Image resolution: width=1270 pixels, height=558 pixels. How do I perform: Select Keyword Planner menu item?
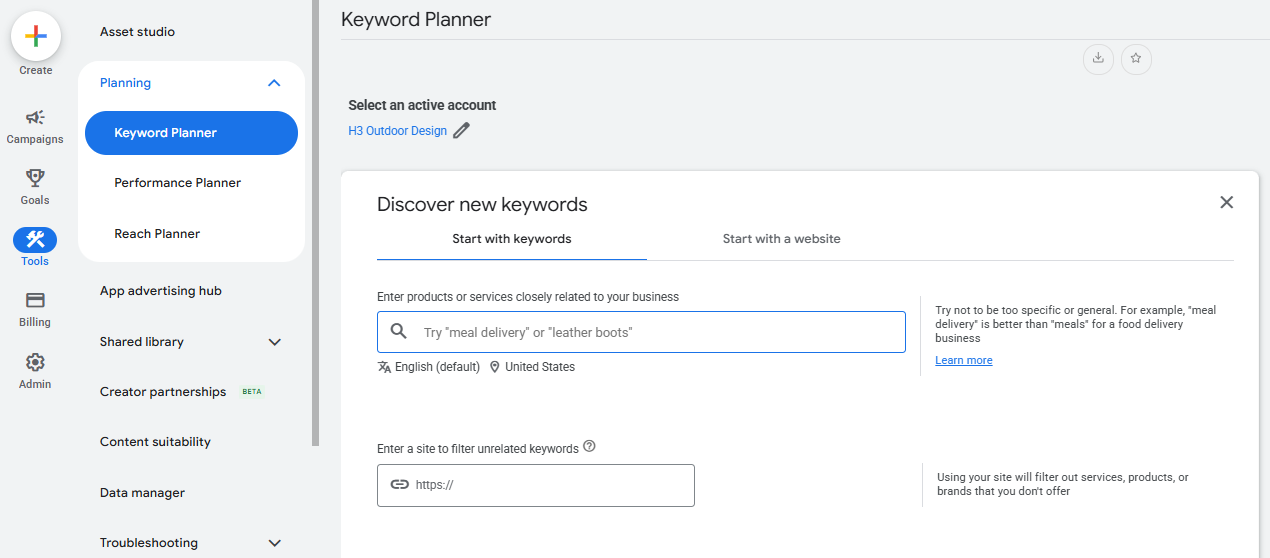(191, 133)
